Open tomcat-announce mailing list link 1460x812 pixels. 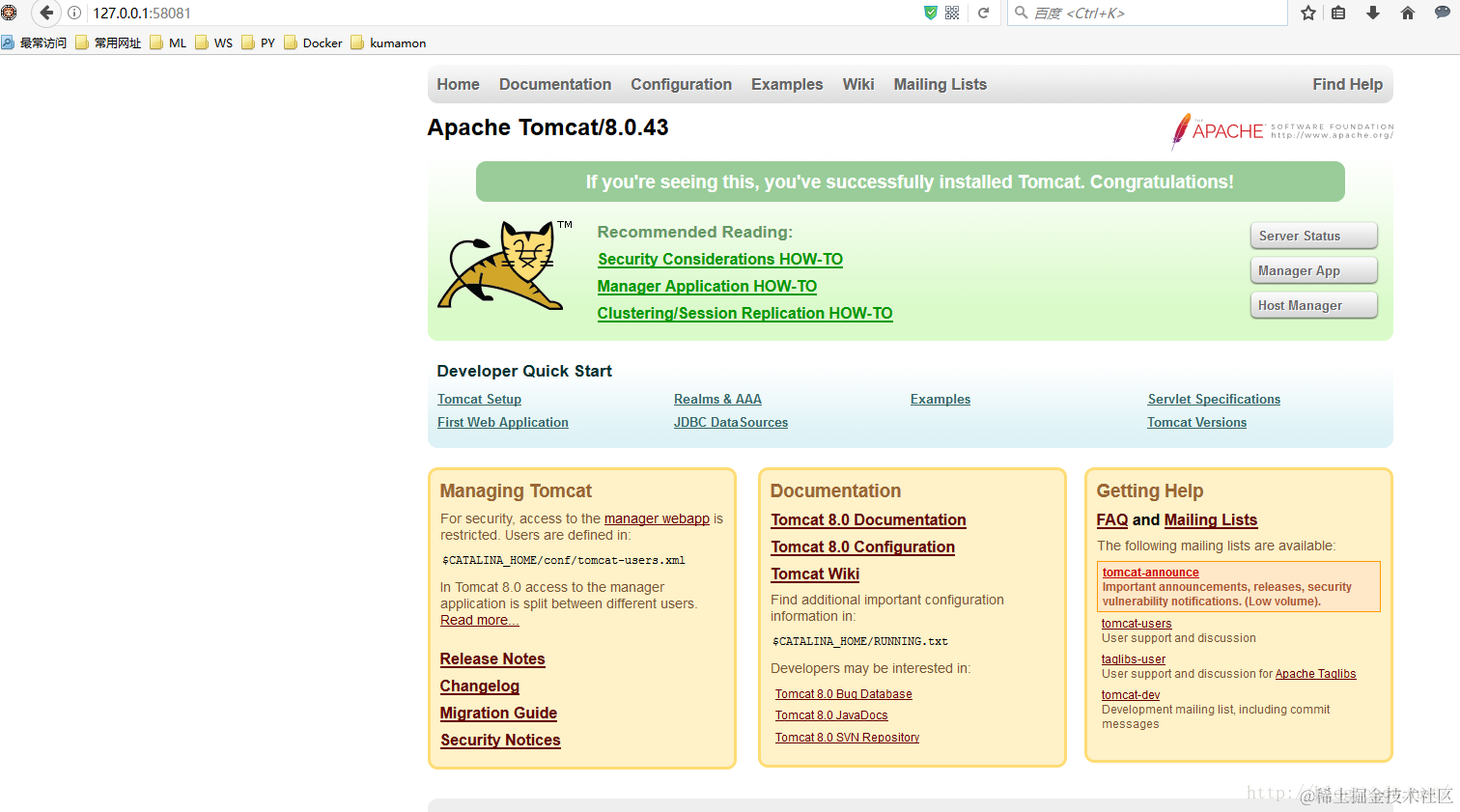click(1151, 573)
